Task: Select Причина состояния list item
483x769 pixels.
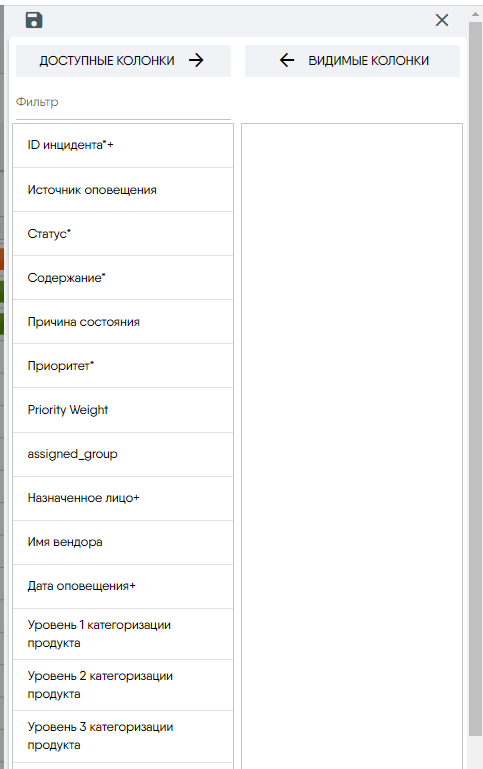Action: coord(123,322)
